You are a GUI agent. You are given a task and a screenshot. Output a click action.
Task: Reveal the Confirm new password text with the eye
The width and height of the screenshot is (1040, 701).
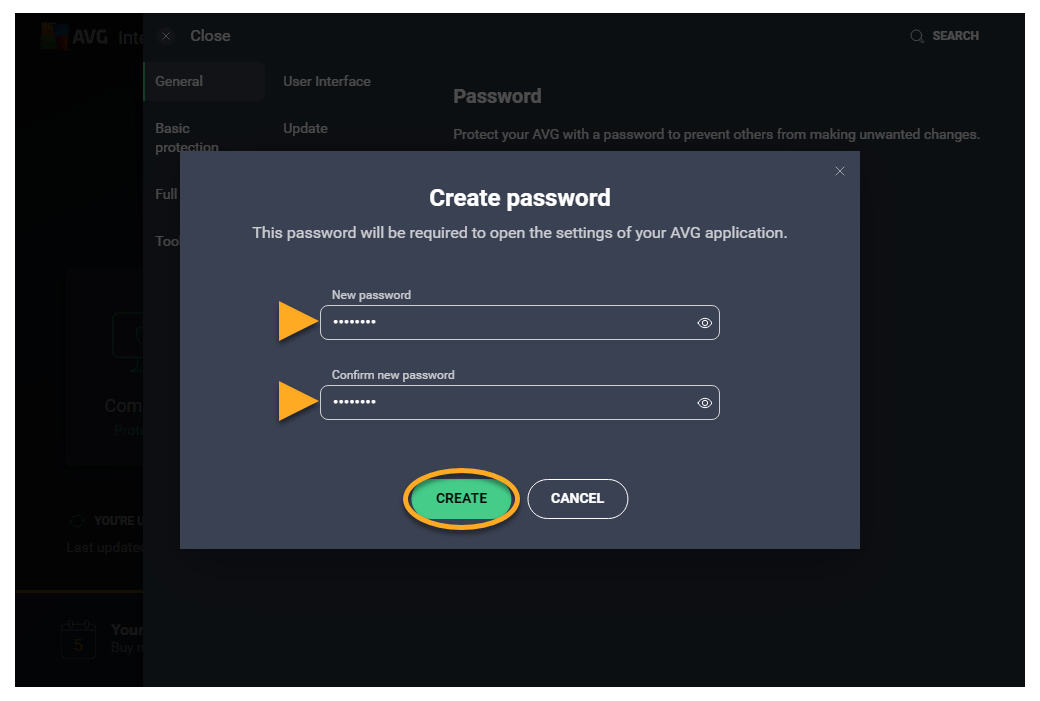(704, 403)
